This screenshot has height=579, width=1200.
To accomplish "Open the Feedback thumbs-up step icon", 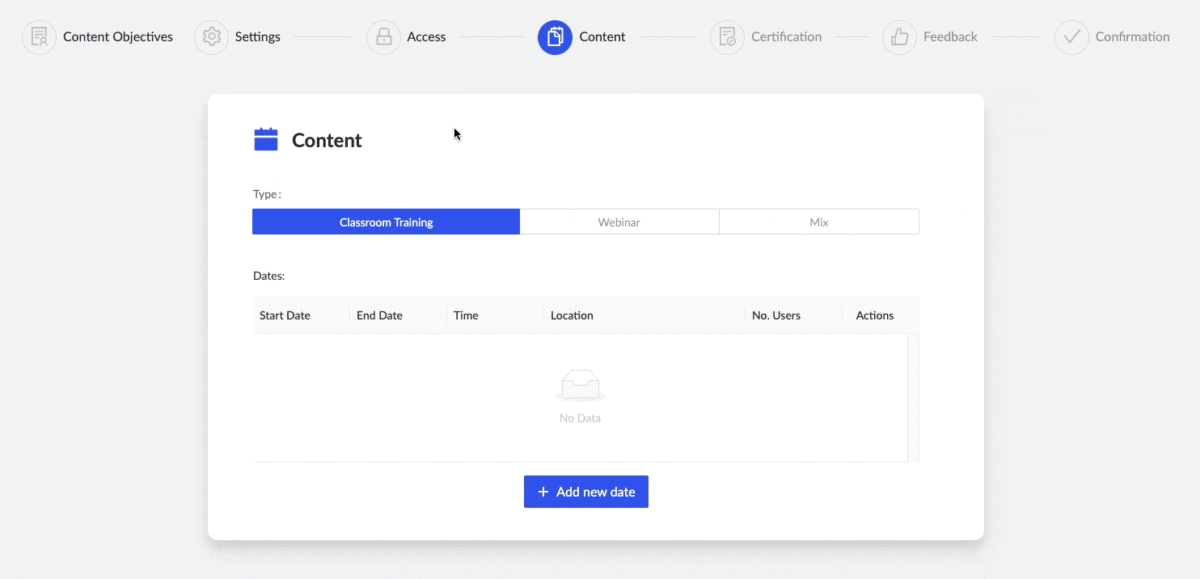I will 898,36.
